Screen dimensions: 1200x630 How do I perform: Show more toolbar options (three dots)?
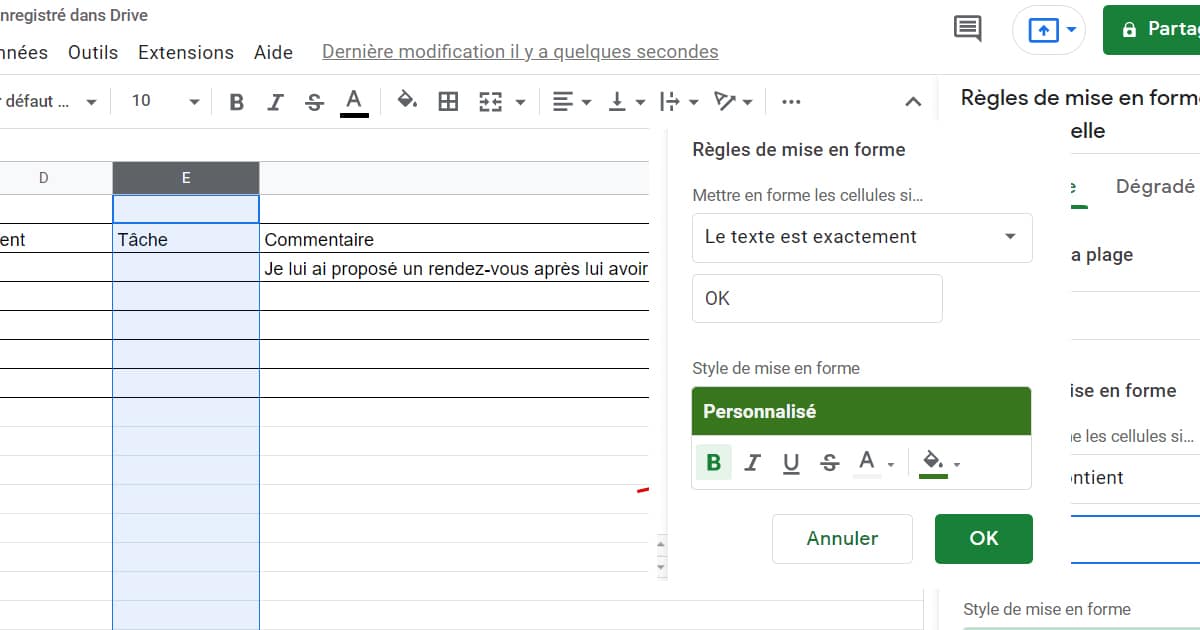[x=791, y=102]
